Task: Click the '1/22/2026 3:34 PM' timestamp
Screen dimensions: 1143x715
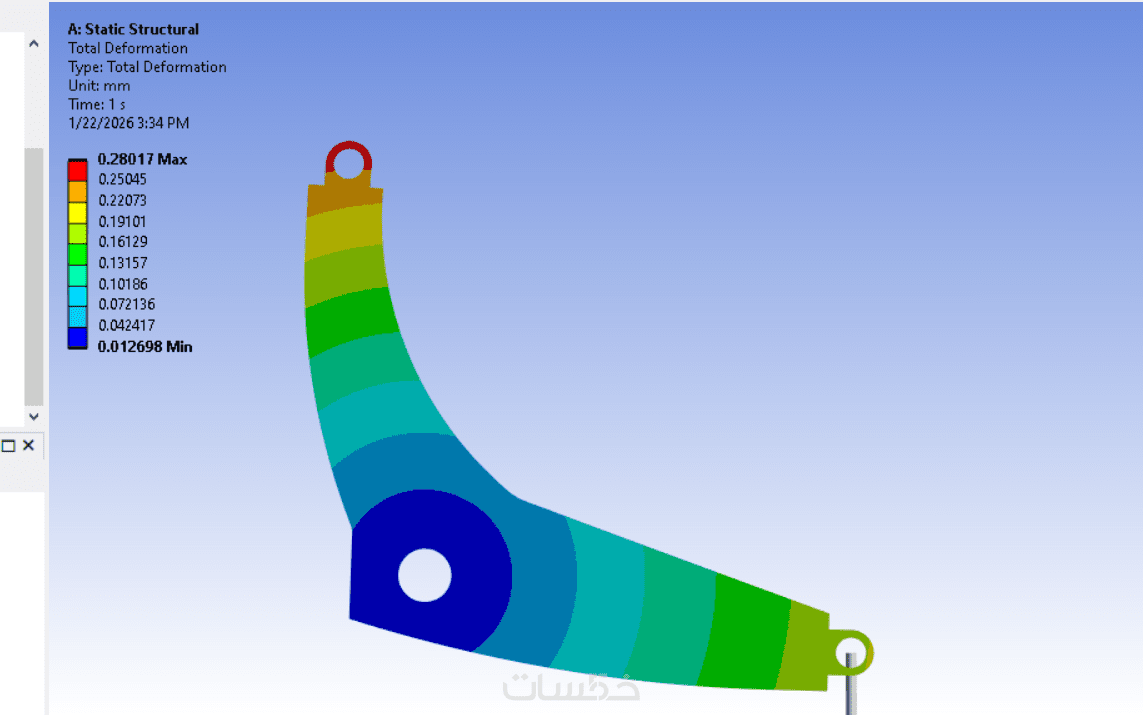Action: pos(128,123)
